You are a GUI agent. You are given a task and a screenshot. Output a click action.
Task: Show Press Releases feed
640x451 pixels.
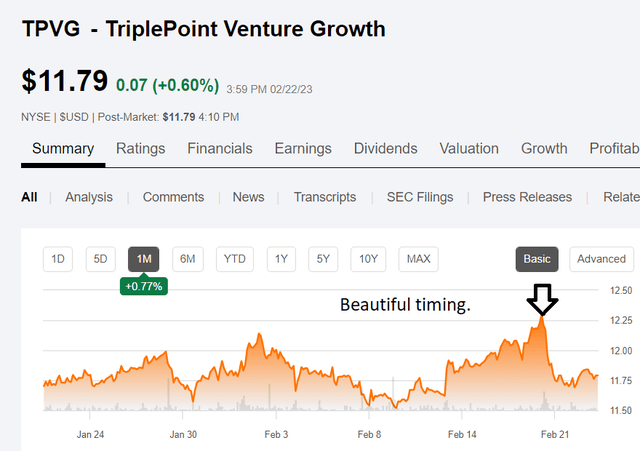(527, 197)
